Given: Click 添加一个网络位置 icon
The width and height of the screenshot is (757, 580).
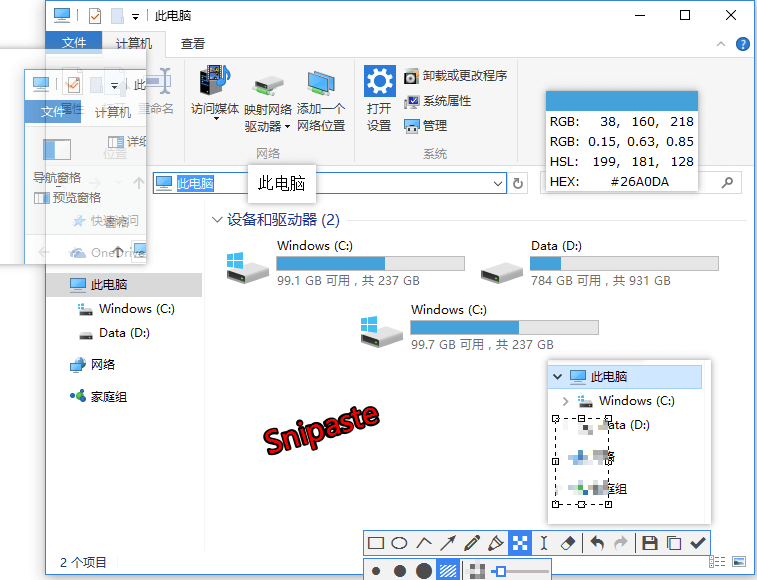Looking at the screenshot, I should coord(321,82).
